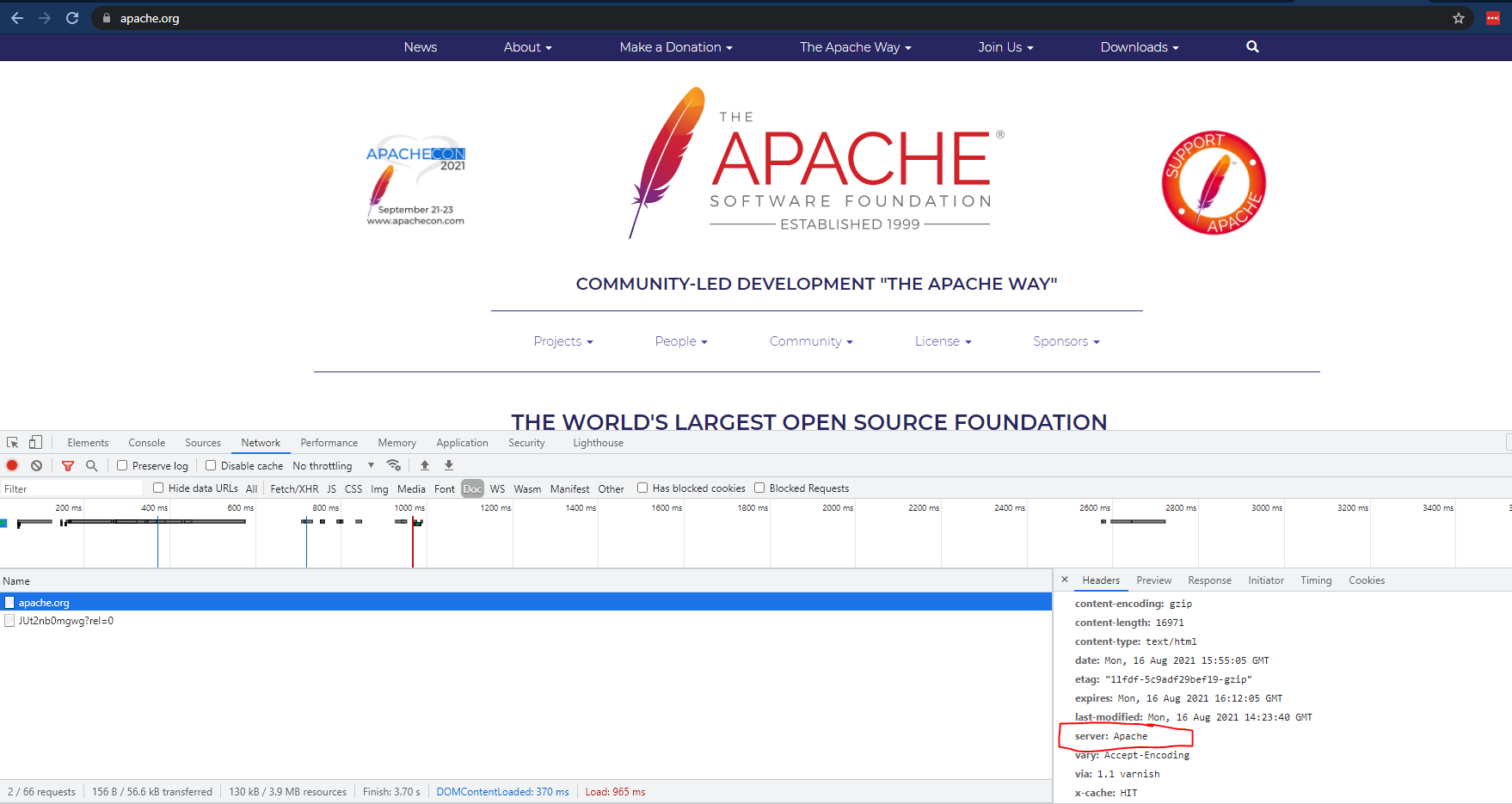Expand the Community dropdown
1512x804 pixels.
(x=811, y=341)
